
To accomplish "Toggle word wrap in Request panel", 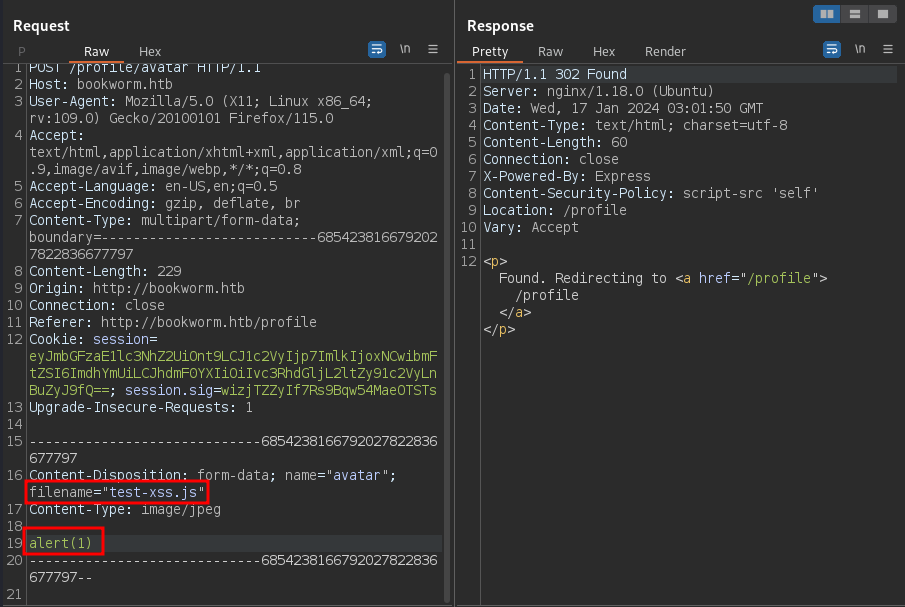I will (377, 49).
